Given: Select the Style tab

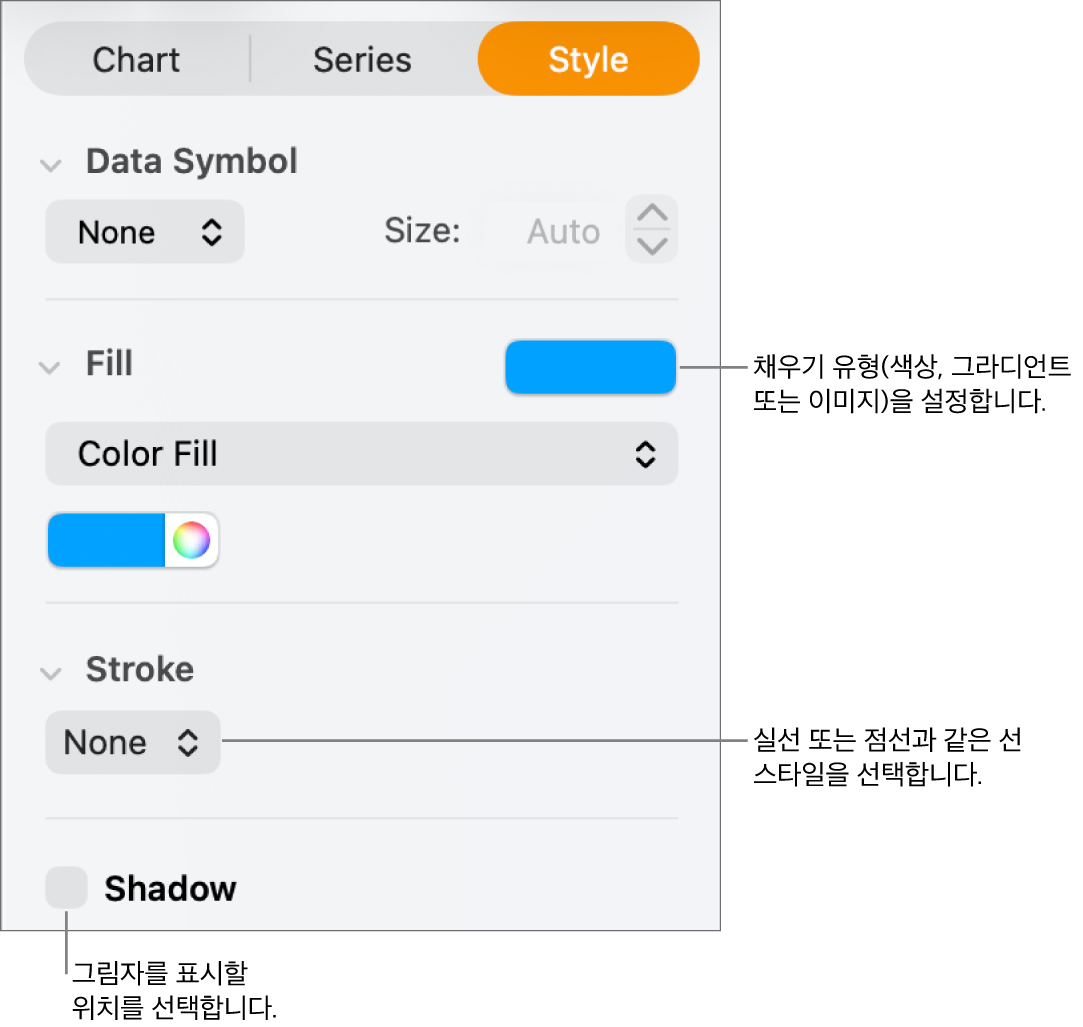Looking at the screenshot, I should click(588, 60).
